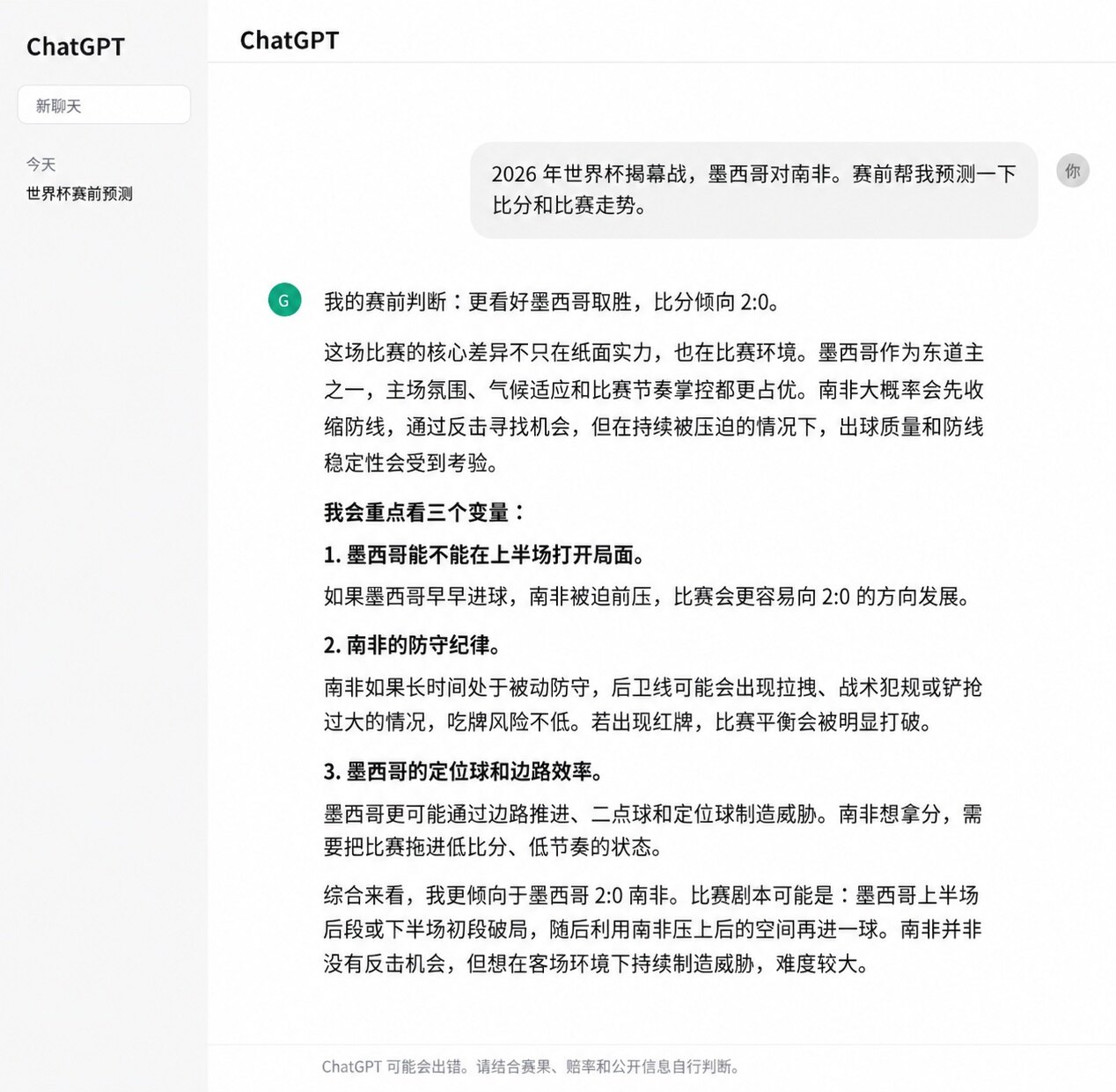
Task: Click the paragraph starting 这场比赛的核心差异
Action: 653,407
